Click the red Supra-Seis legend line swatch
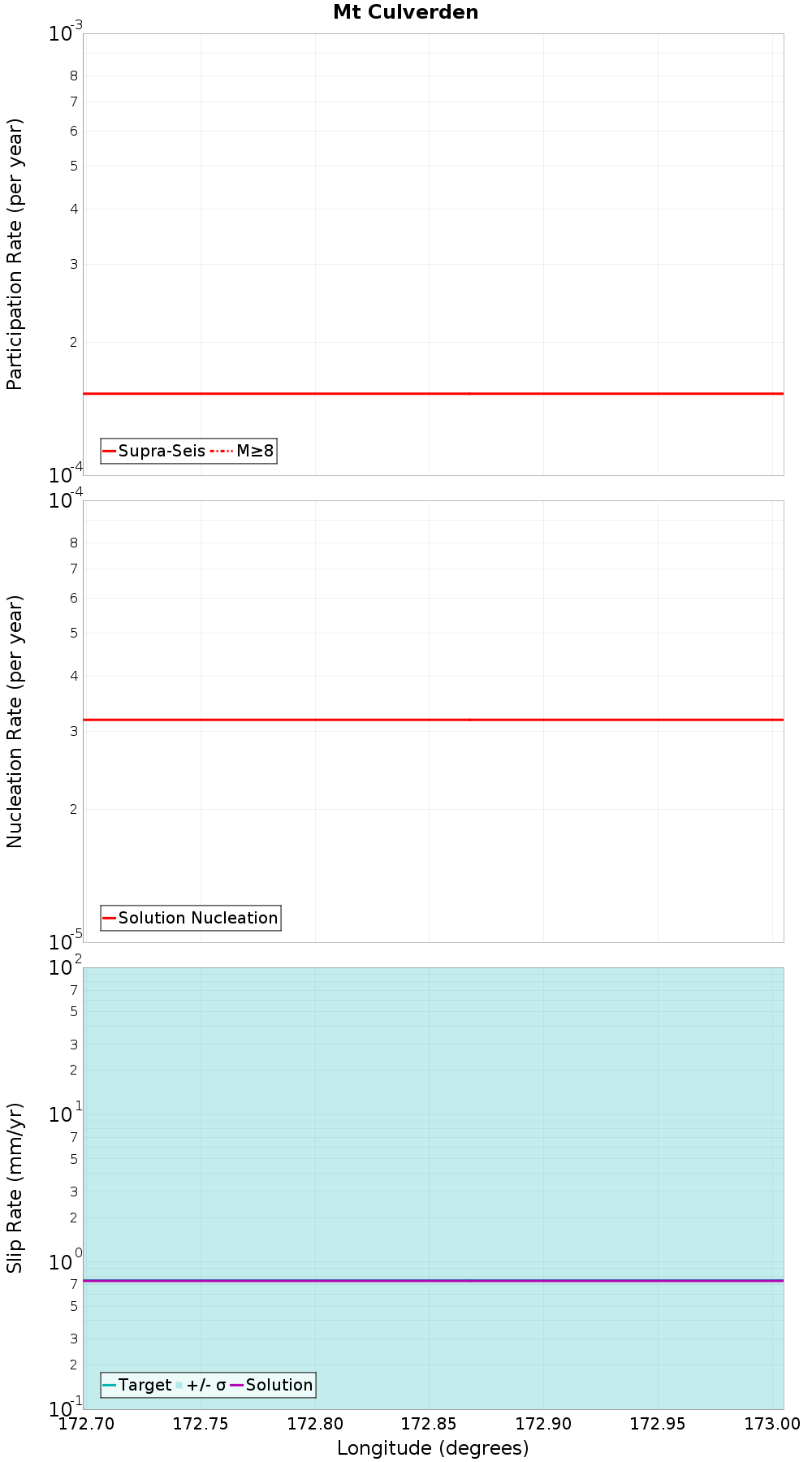 pyautogui.click(x=110, y=451)
